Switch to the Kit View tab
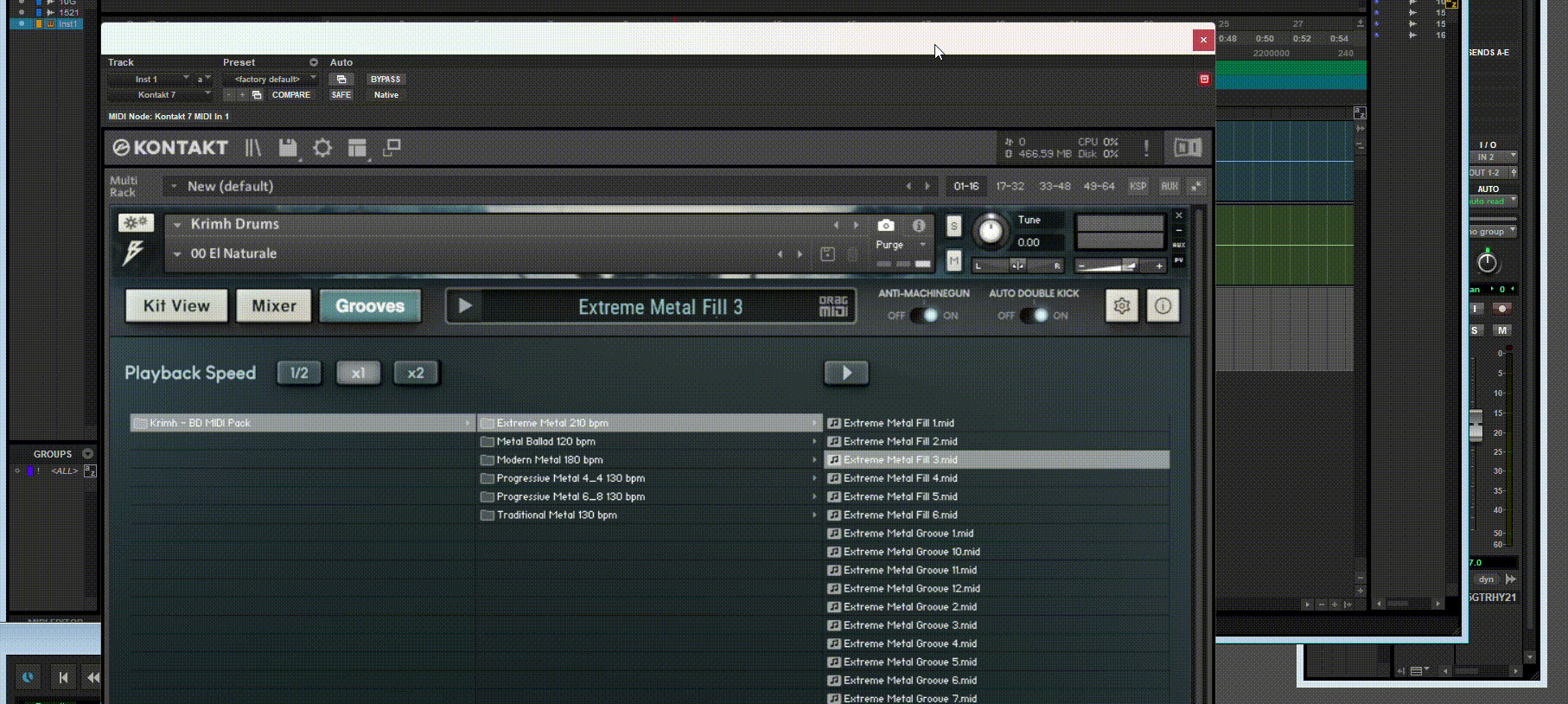This screenshot has height=704, width=1568. point(176,306)
